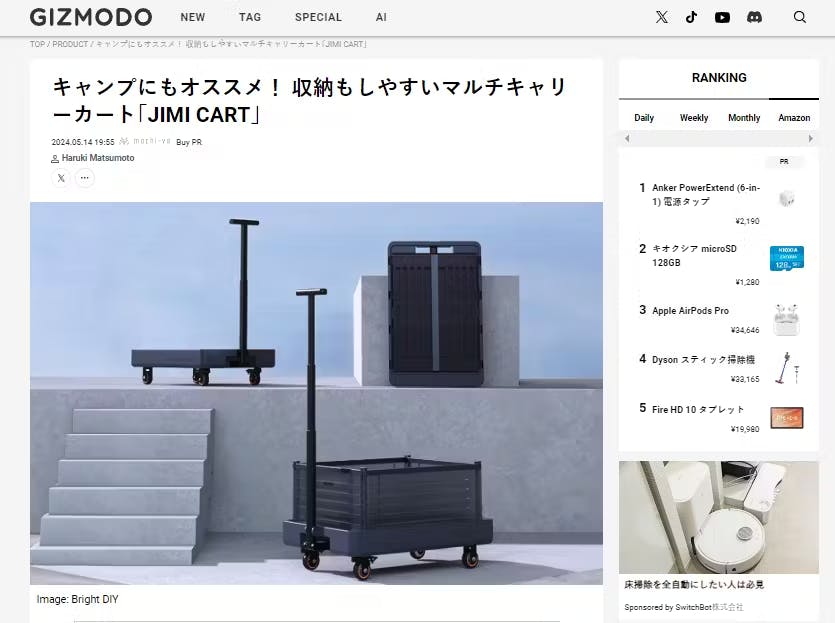Viewport: 835px width, 623px height.
Task: Open Gizmodo's X (Twitter) profile in header
Action: pos(661,17)
